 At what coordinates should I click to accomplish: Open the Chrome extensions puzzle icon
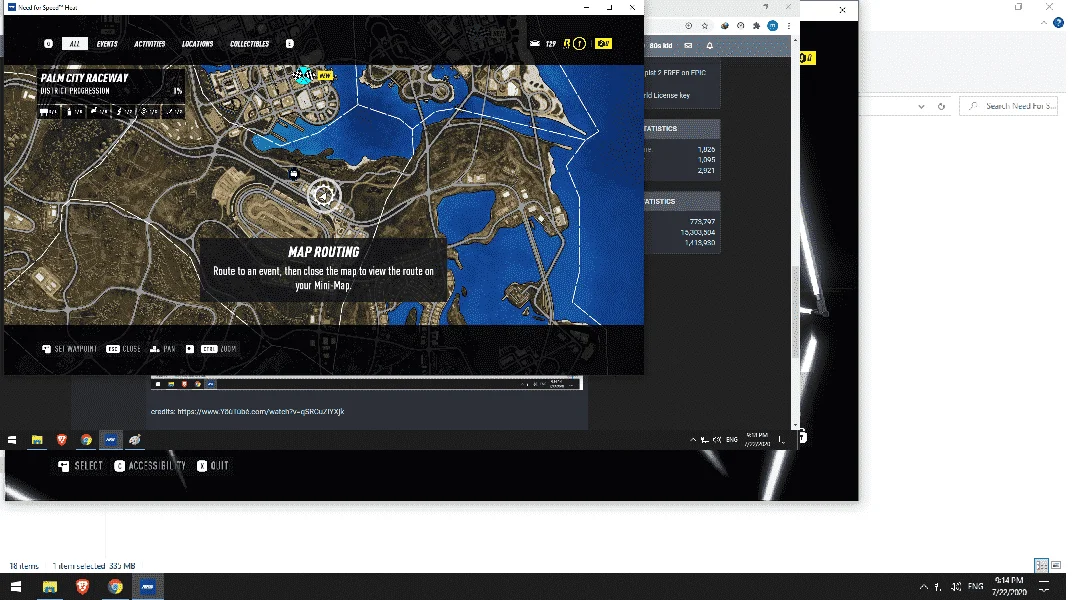point(756,26)
